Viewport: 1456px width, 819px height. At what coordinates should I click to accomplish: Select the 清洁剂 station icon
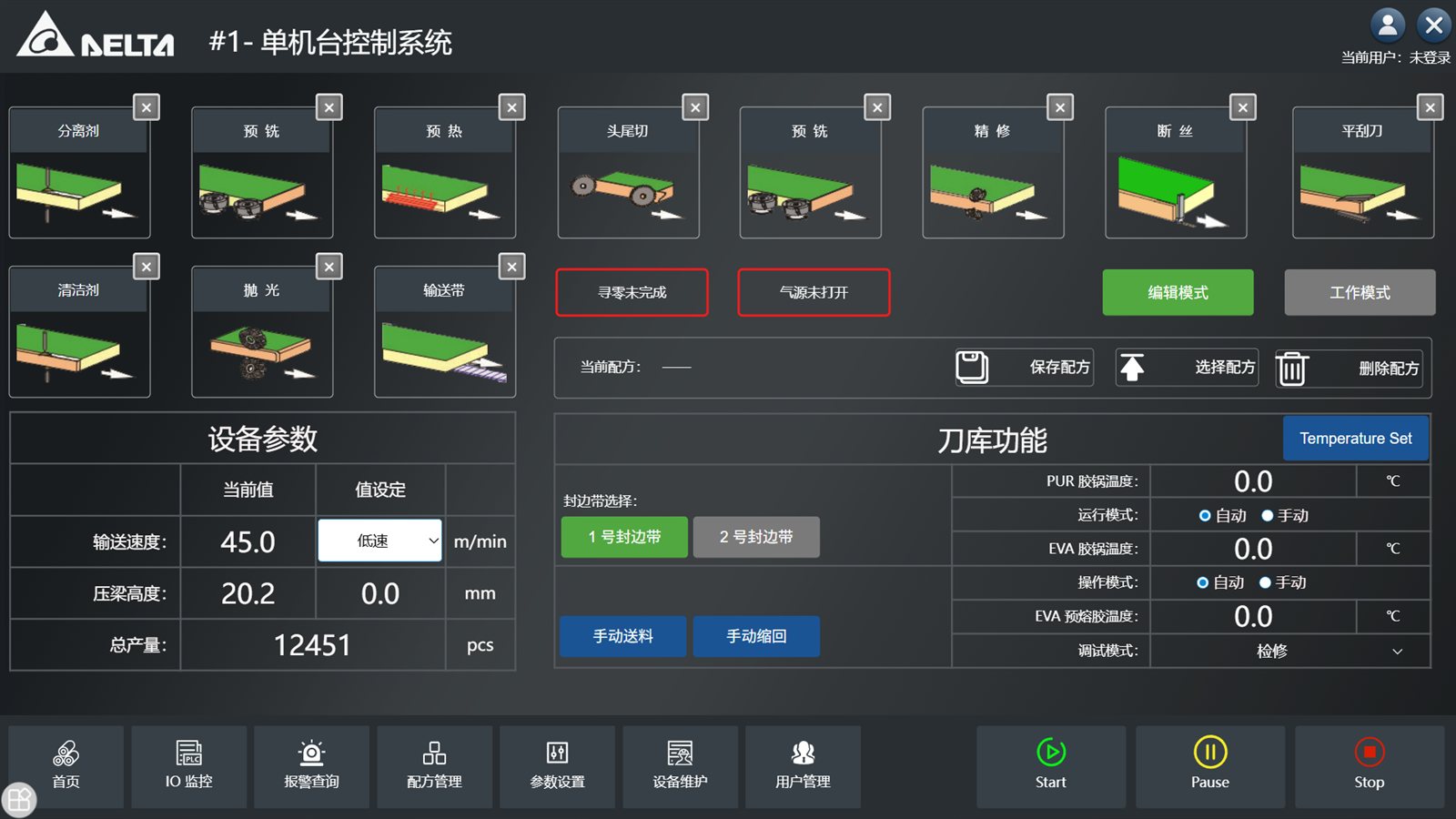click(x=79, y=332)
